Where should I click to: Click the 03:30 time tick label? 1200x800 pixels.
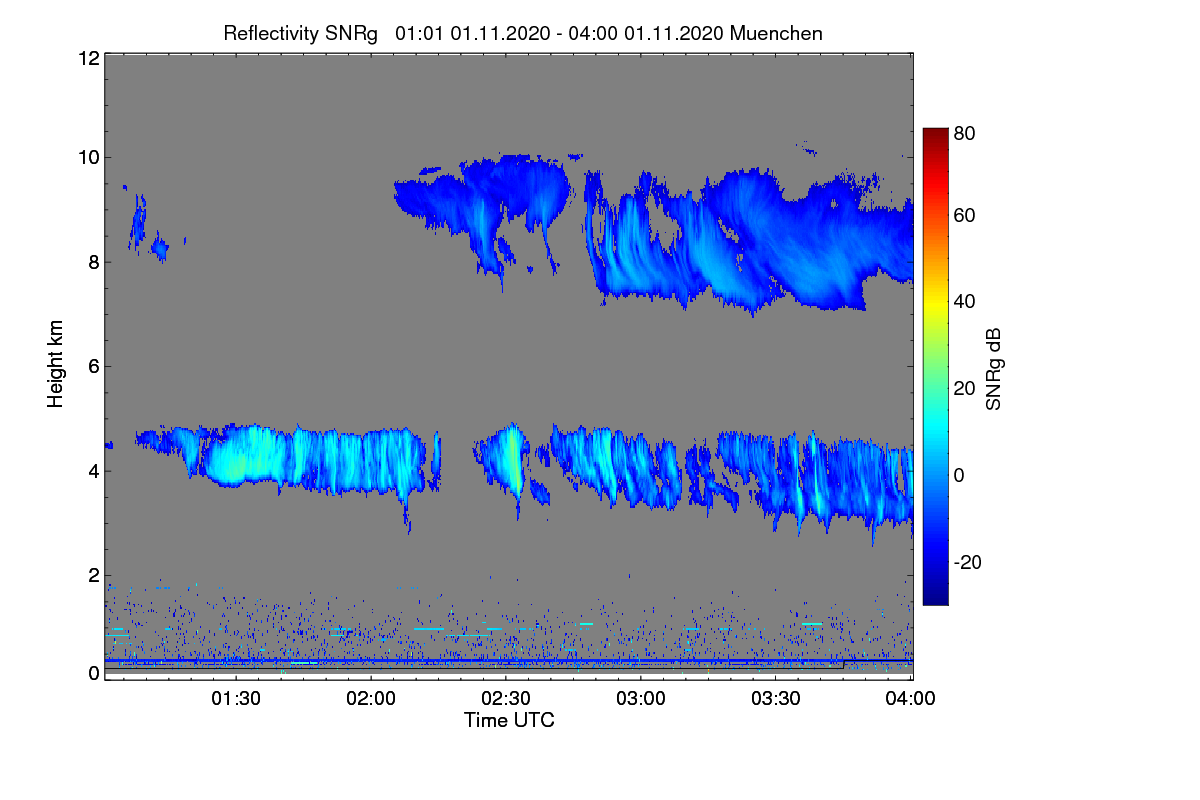tap(776, 699)
